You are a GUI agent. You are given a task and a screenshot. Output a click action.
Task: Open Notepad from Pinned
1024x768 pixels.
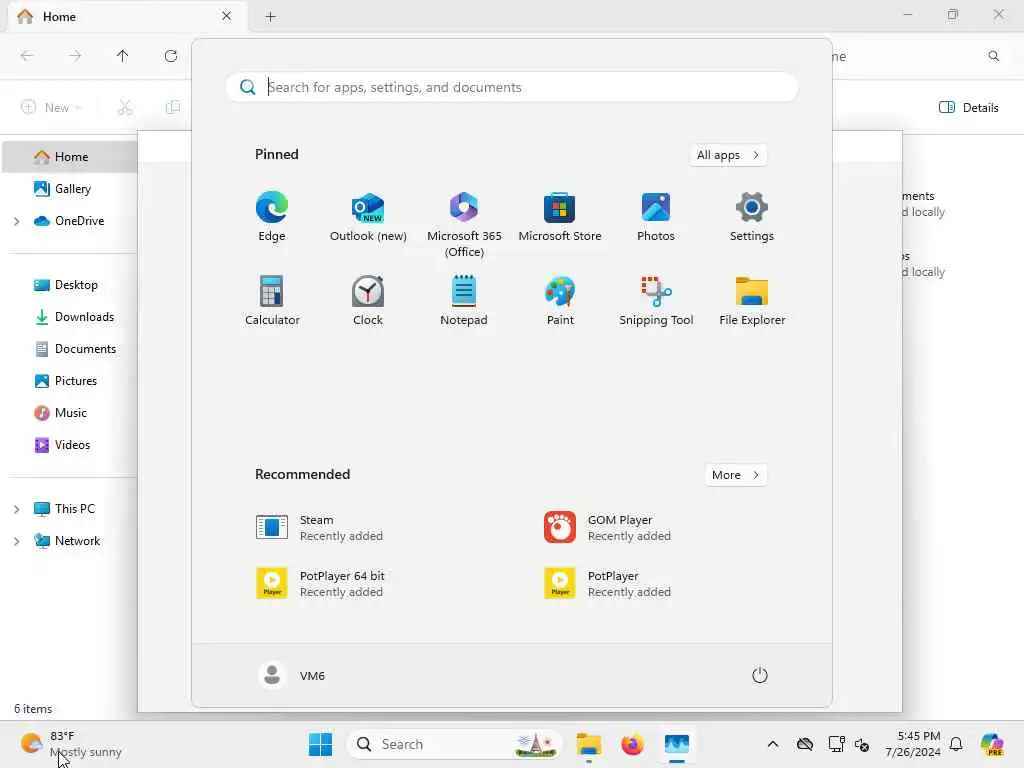click(464, 300)
